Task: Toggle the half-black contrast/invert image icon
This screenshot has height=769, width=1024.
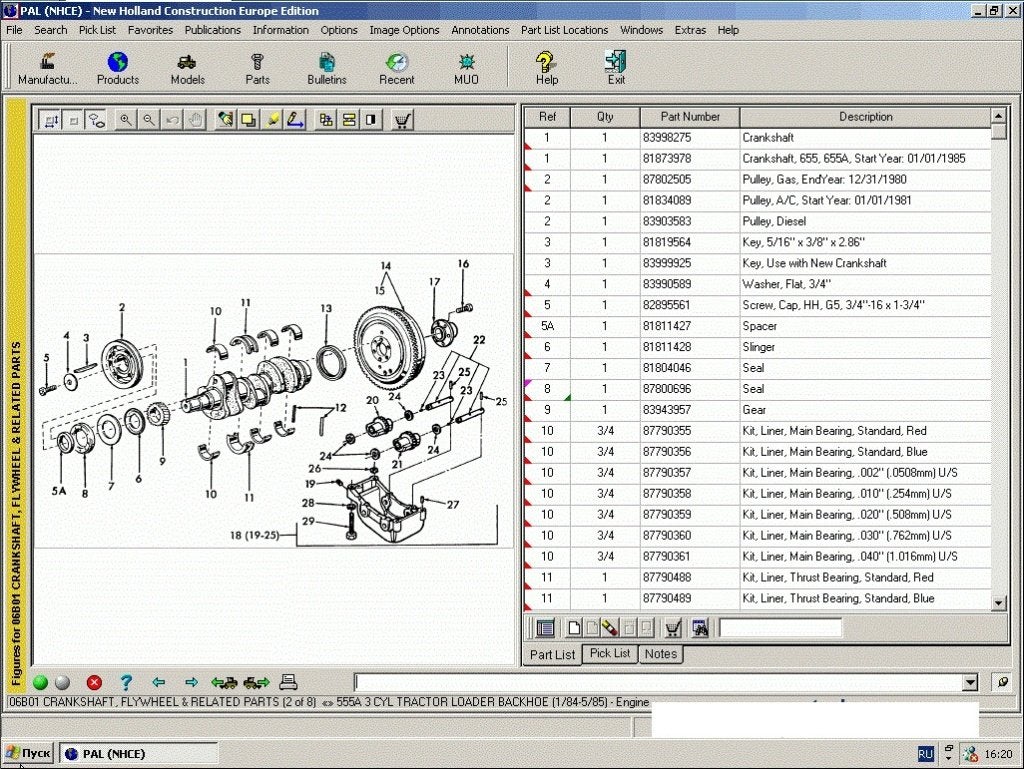Action: 372,120
